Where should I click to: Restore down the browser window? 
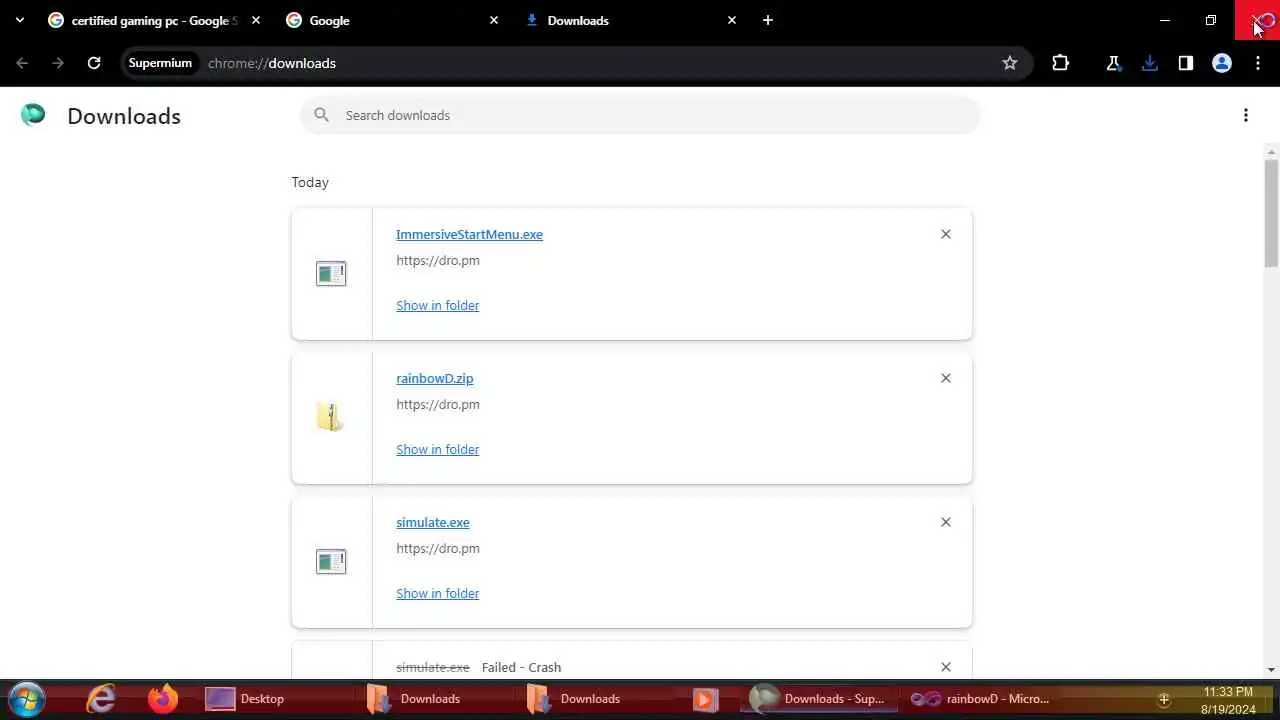tap(1211, 20)
